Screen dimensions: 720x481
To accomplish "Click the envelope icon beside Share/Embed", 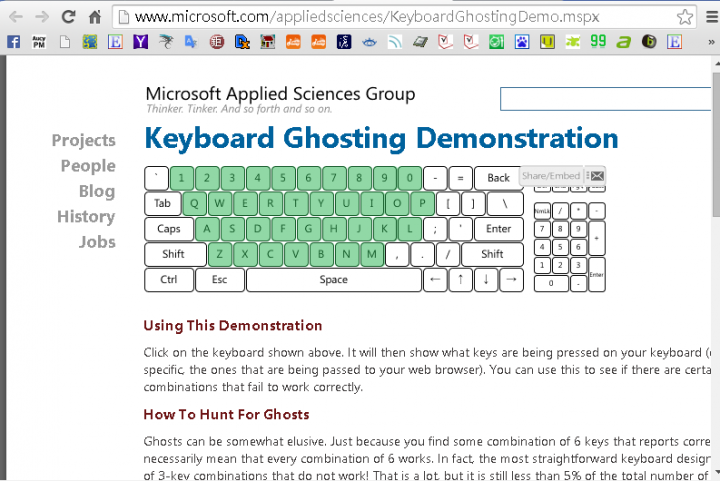I will [x=597, y=176].
